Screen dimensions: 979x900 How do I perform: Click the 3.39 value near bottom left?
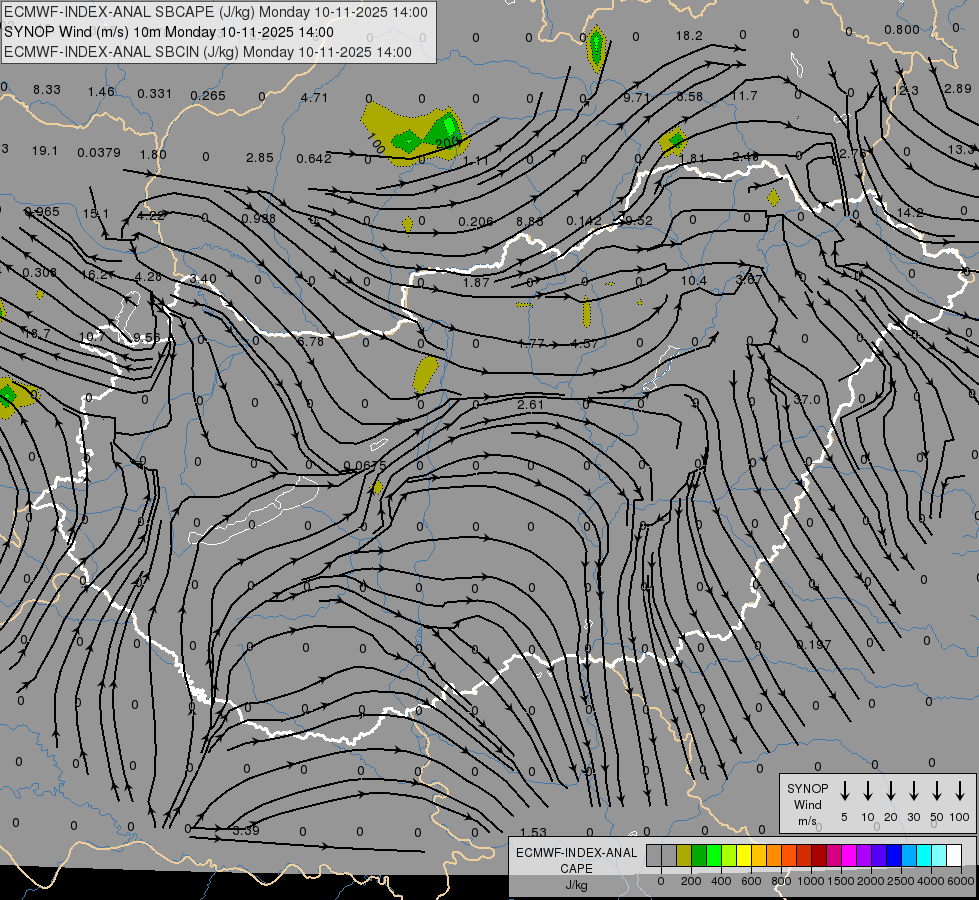point(246,831)
